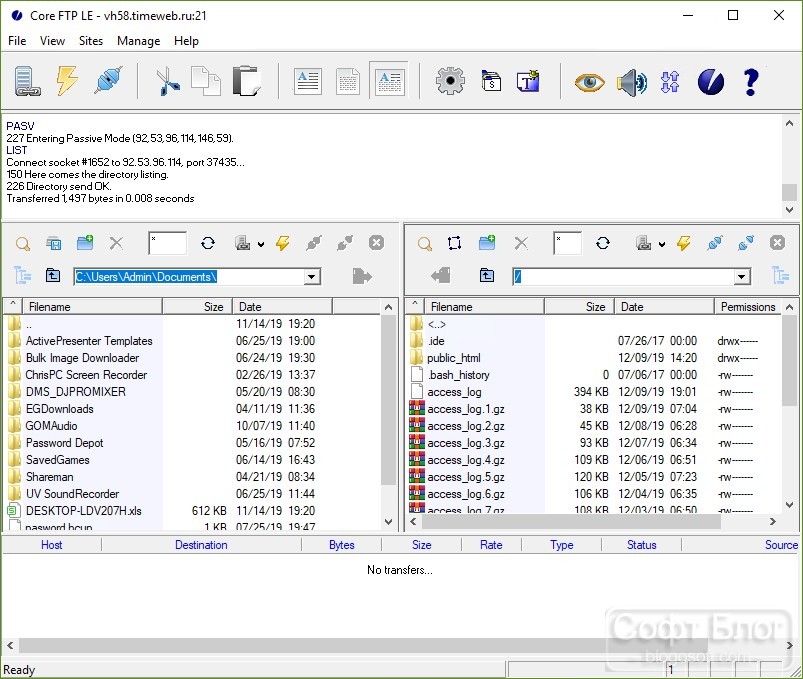Click the local pane search magnifier icon
The height and width of the screenshot is (679, 803).
click(23, 243)
